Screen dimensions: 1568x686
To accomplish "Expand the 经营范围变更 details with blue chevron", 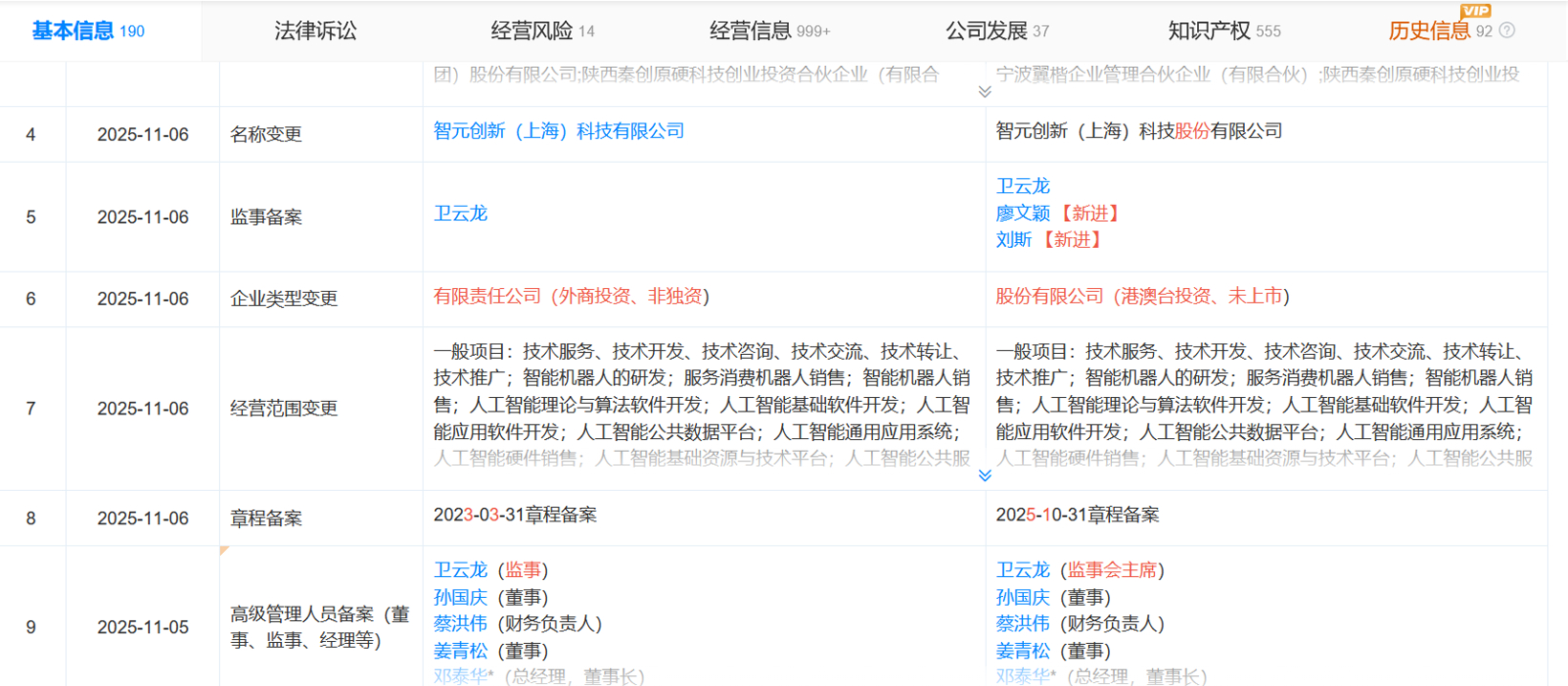I will [x=985, y=476].
